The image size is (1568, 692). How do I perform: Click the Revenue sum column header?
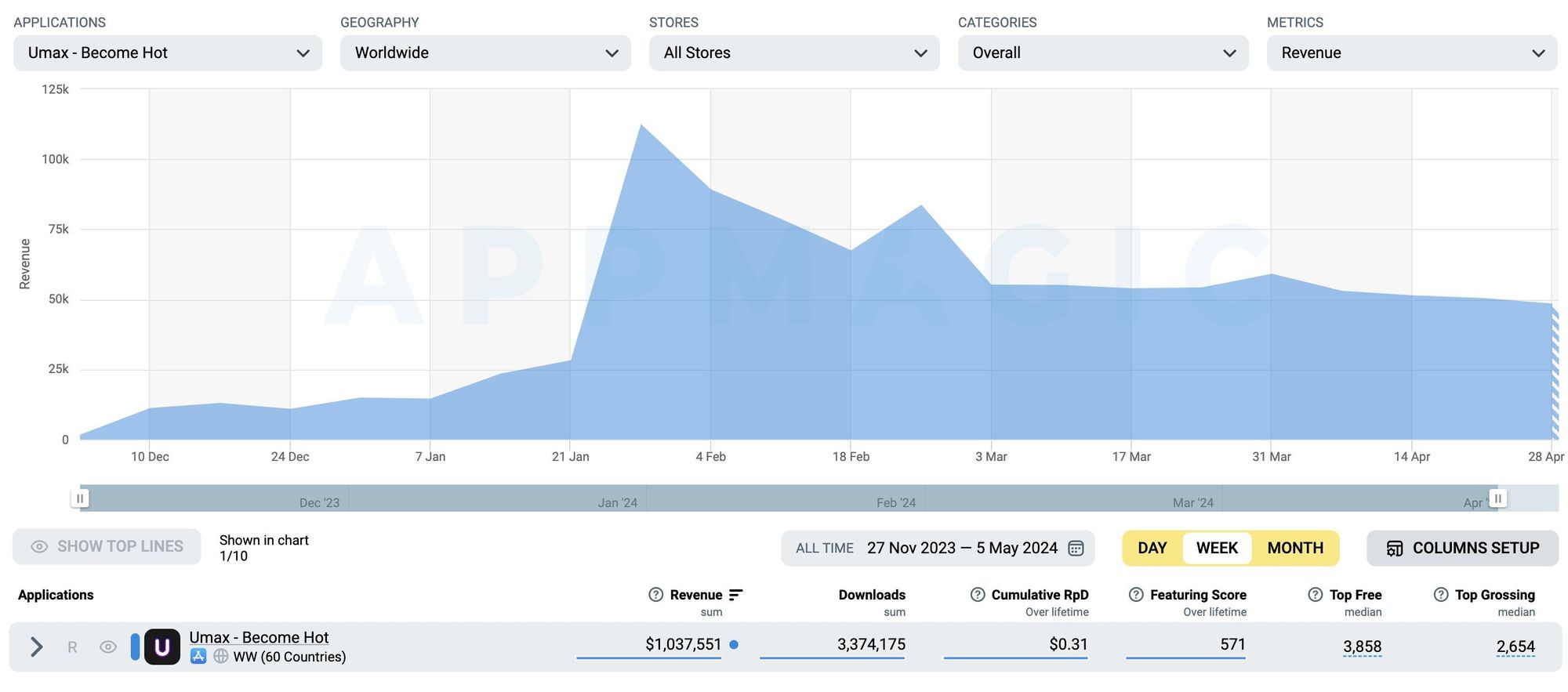pyautogui.click(x=696, y=595)
